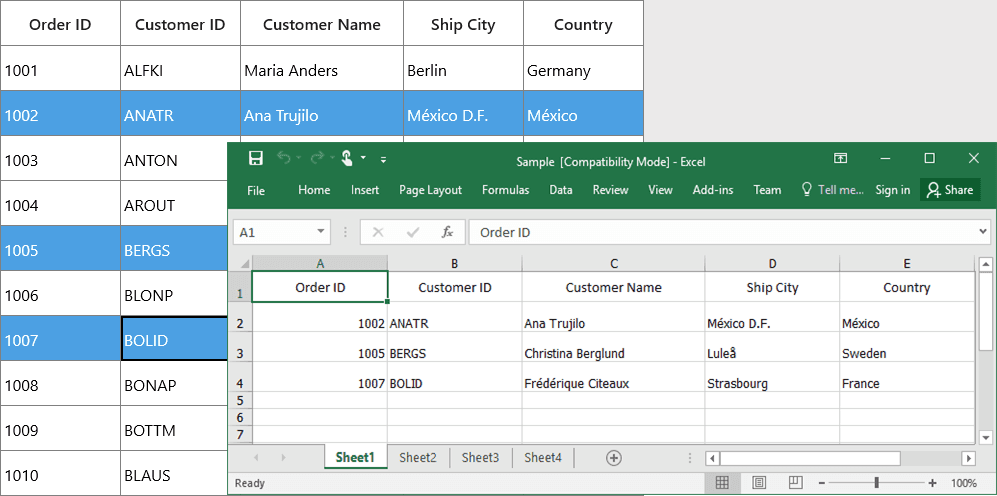997x496 pixels.
Task: Click Maria Anders cell in background grid
Action: tap(322, 70)
